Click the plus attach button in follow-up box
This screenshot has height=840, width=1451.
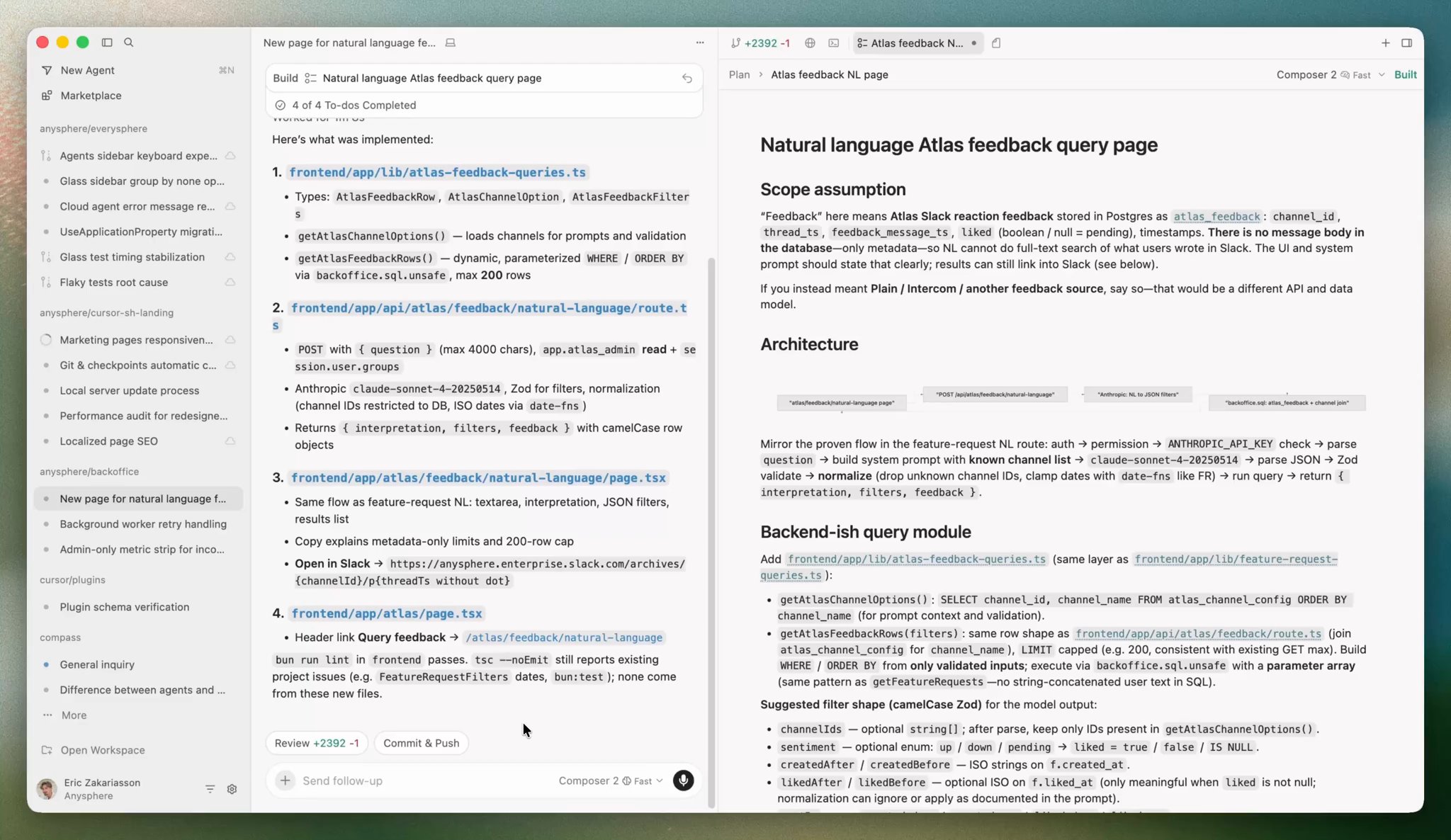pyautogui.click(x=285, y=781)
